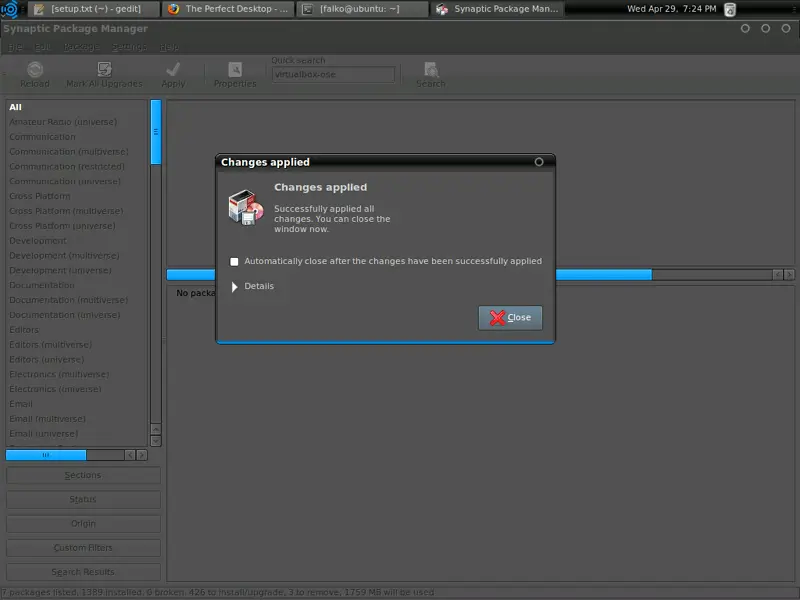Click the red X icon on Close
The width and height of the screenshot is (800, 600).
coord(497,318)
